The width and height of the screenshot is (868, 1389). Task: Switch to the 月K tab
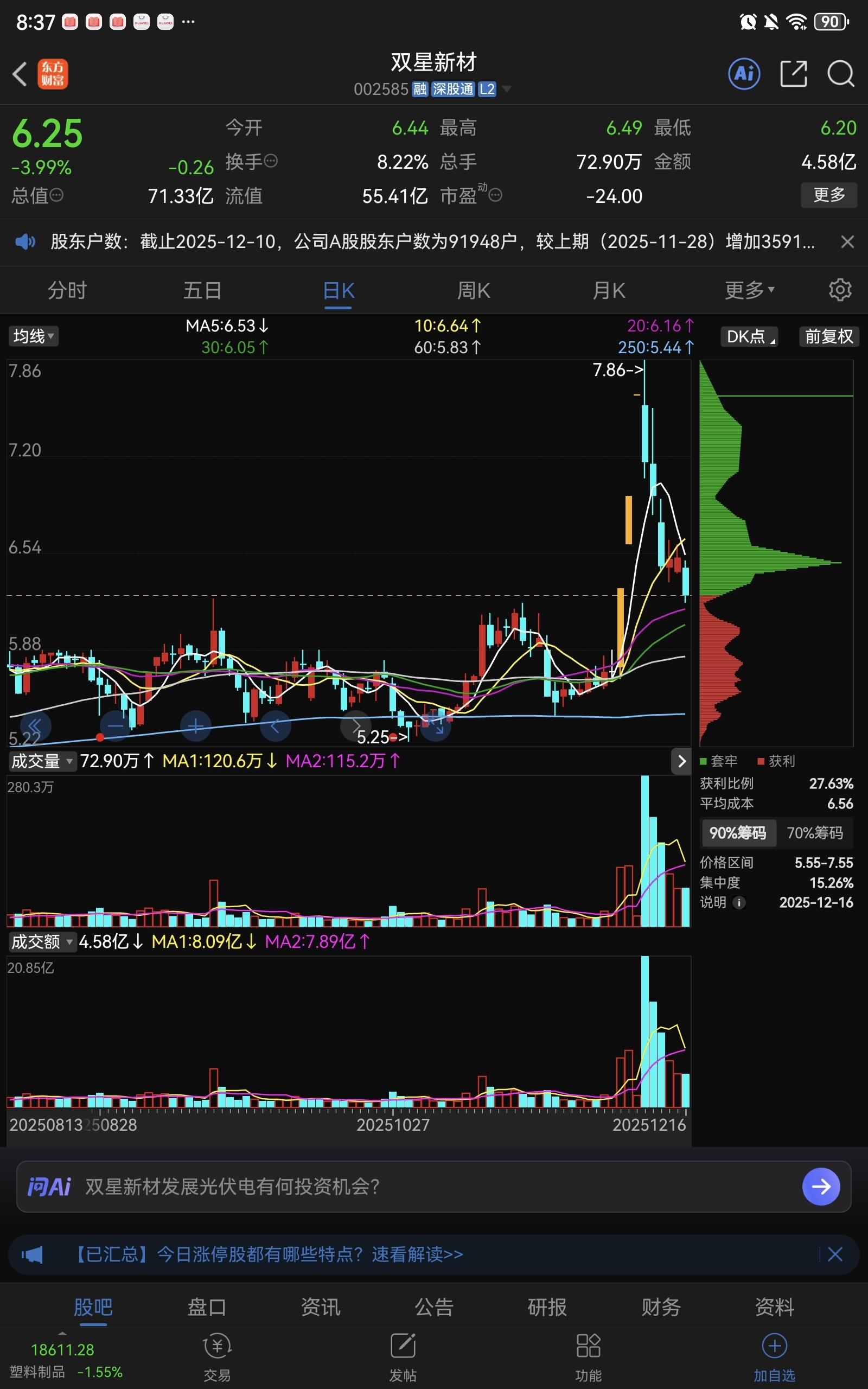click(609, 290)
